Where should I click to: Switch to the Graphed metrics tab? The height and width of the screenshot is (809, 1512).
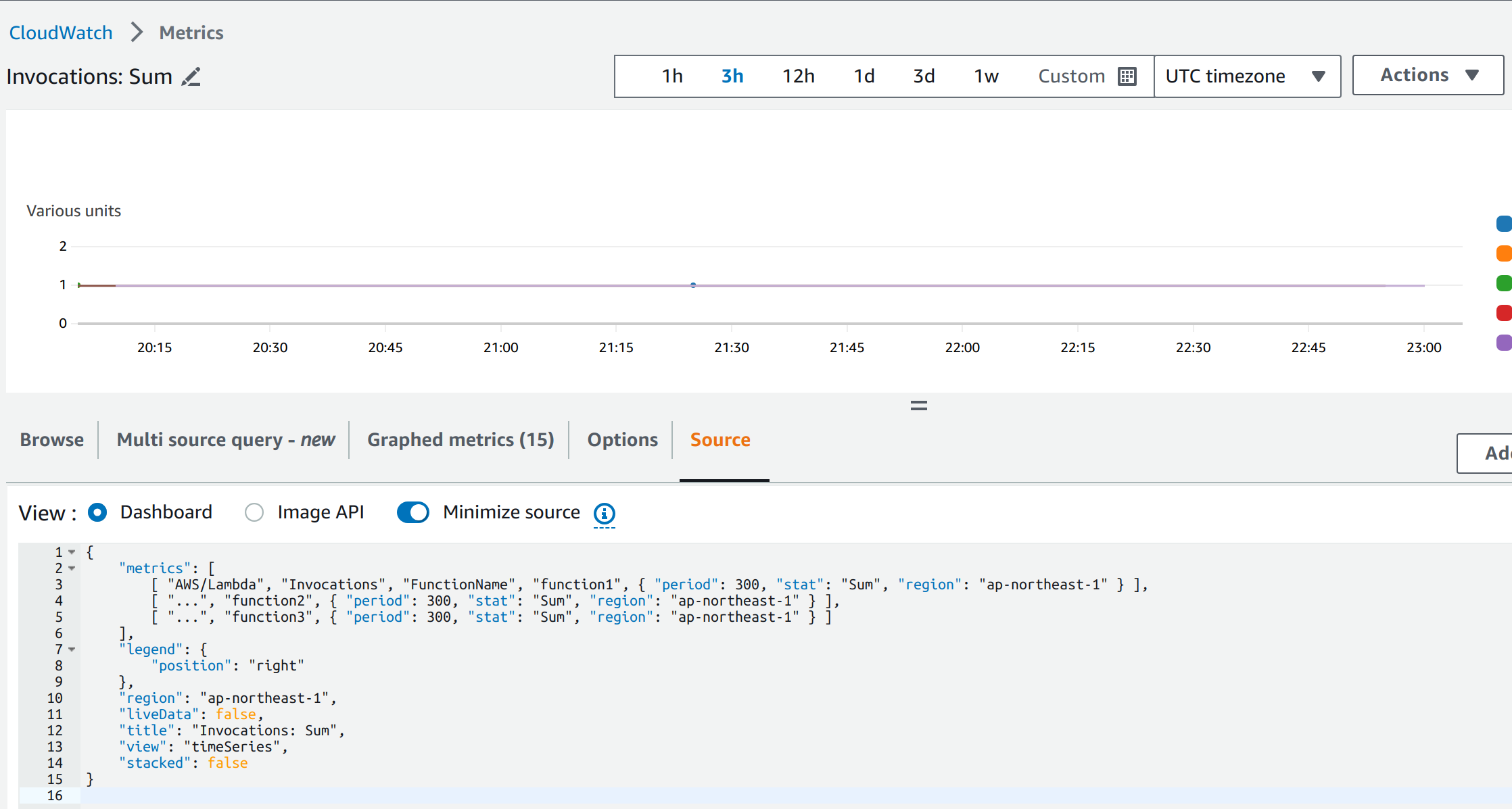click(x=460, y=439)
